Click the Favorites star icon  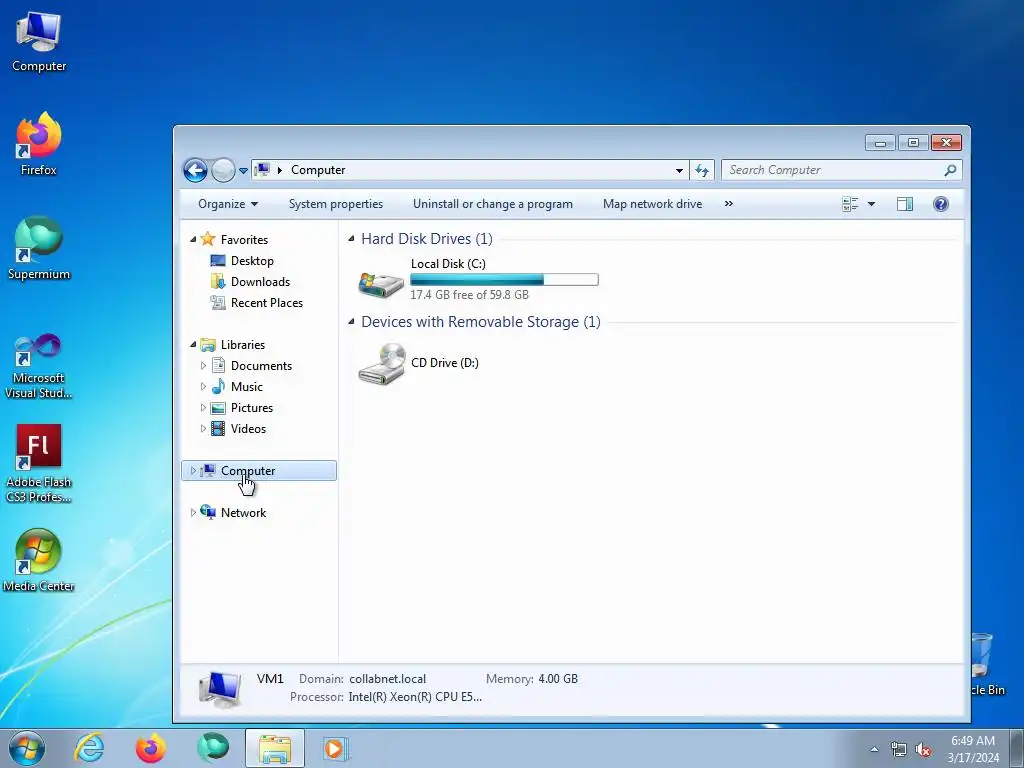(208, 239)
